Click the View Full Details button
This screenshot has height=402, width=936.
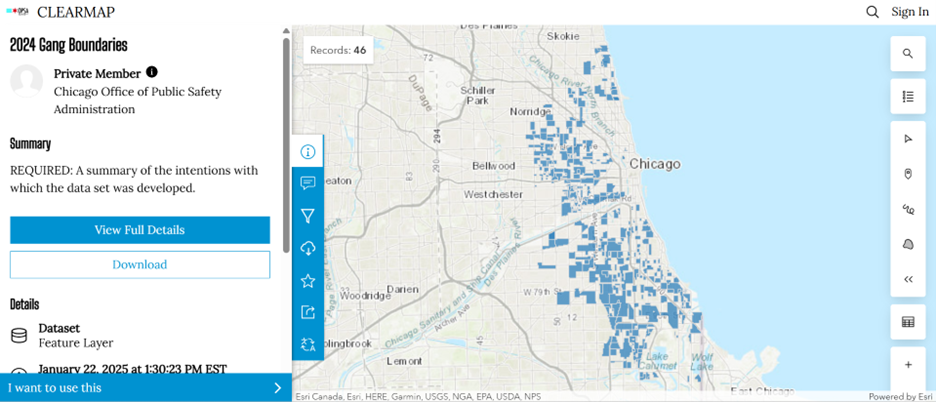tap(140, 230)
